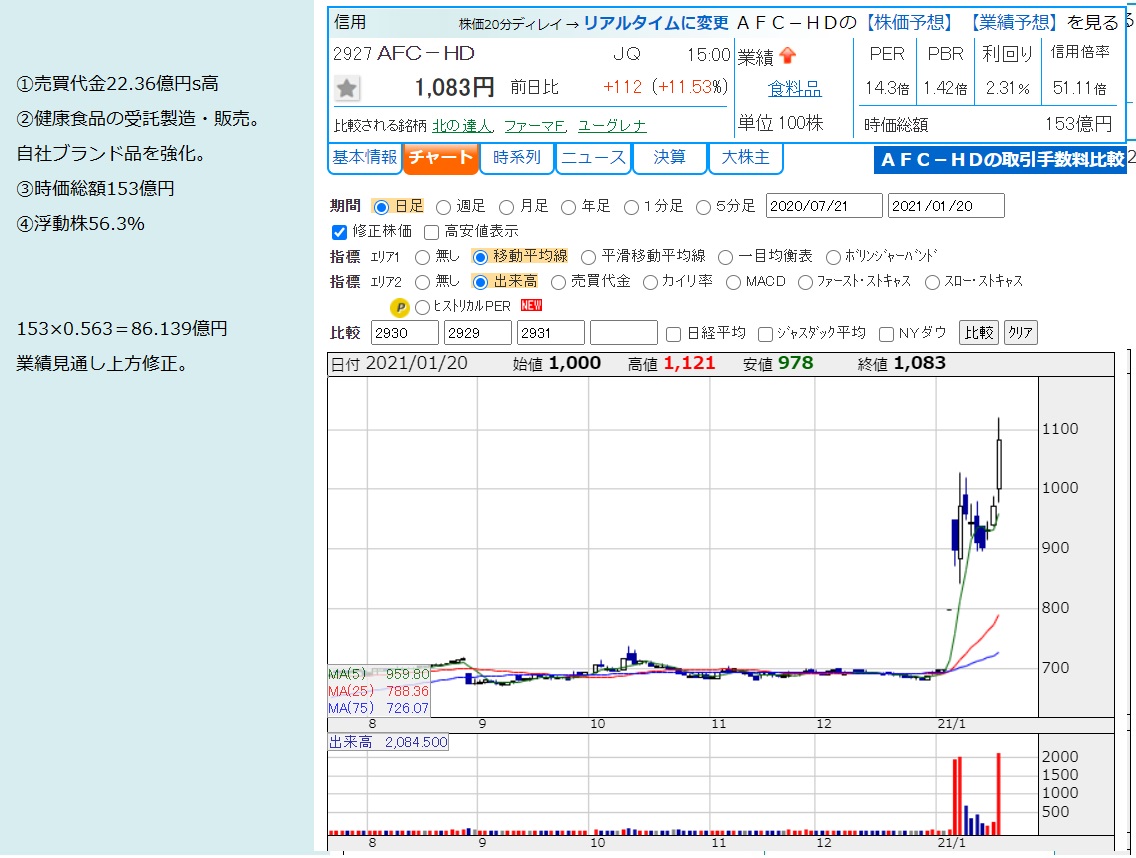
Task: Check the 日経平均 comparison checkbox
Action: click(x=673, y=334)
